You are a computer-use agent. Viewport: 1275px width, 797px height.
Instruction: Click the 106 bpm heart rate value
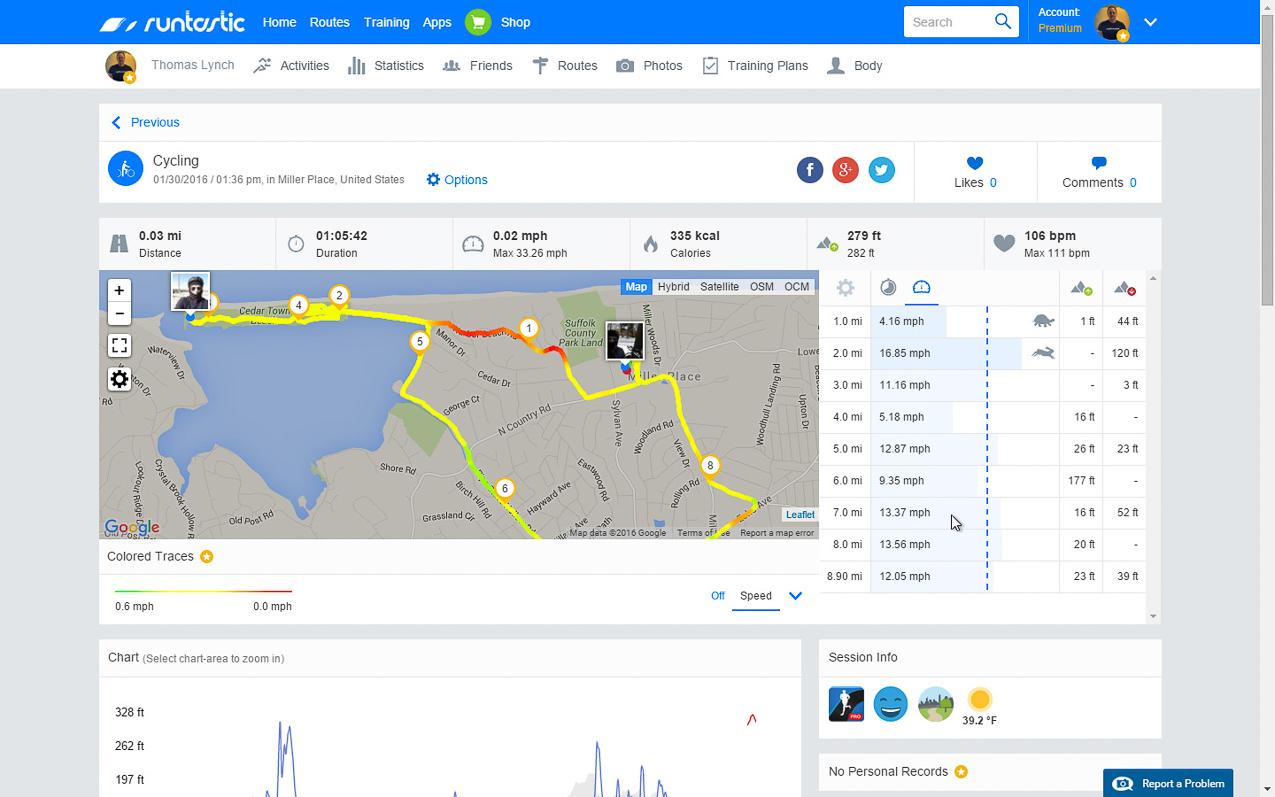pos(1050,236)
